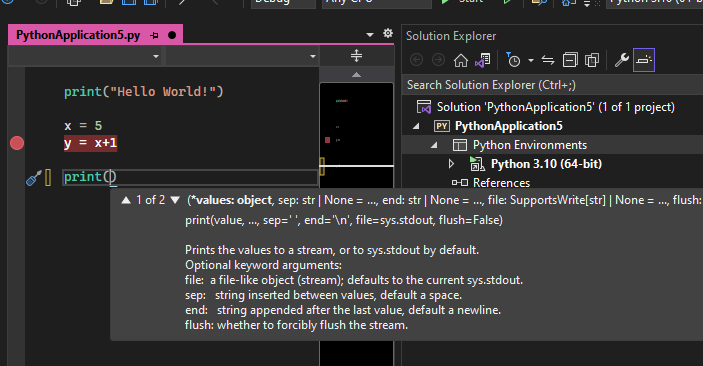Click the Pending Changes Filter clock icon
The width and height of the screenshot is (703, 366).
tap(513, 60)
